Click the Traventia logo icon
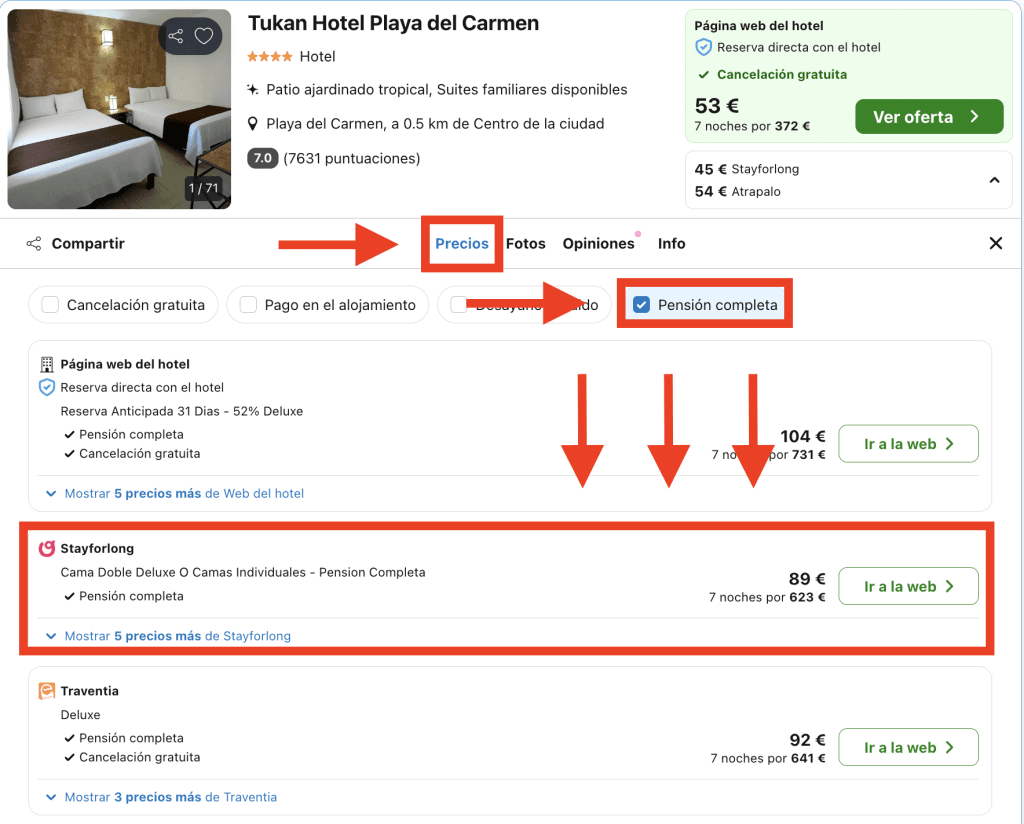The width and height of the screenshot is (1024, 824). pyautogui.click(x=46, y=691)
